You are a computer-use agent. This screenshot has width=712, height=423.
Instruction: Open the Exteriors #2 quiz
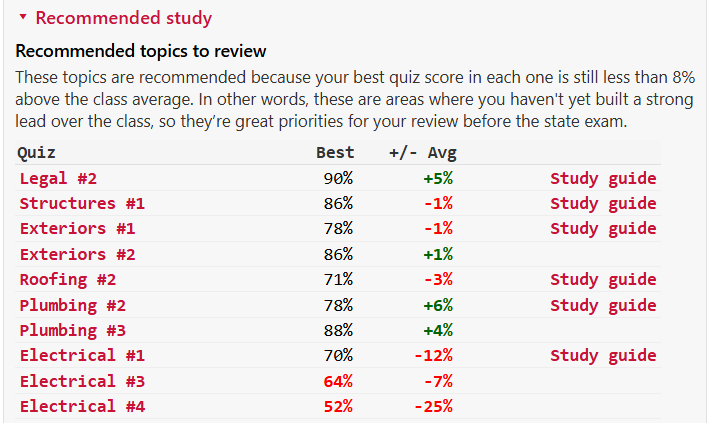[x=77, y=255]
